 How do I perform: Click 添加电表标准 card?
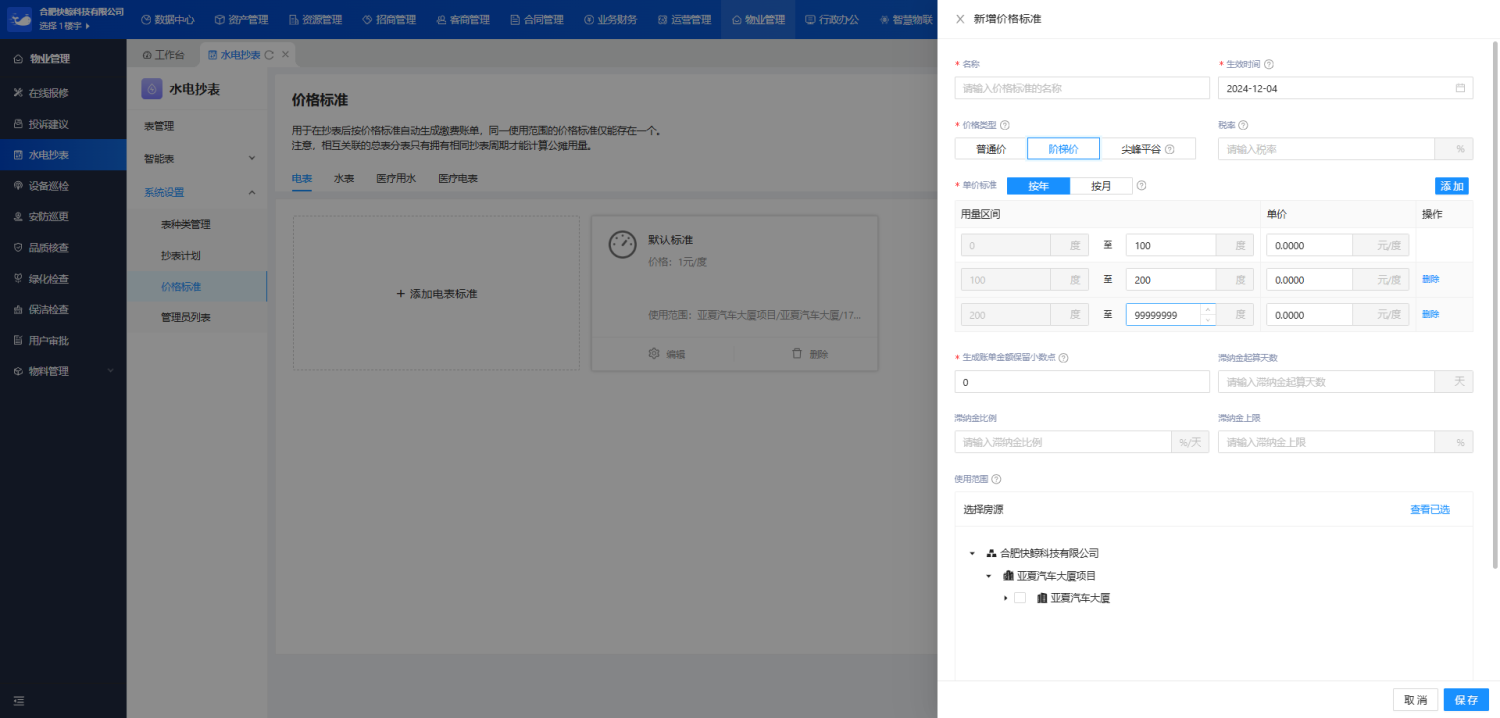click(x=436, y=294)
